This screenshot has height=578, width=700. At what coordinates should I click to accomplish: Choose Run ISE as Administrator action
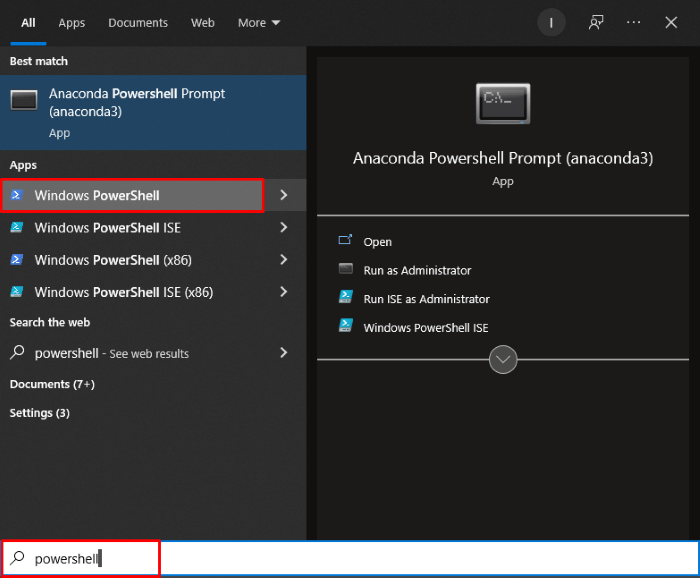pos(426,299)
